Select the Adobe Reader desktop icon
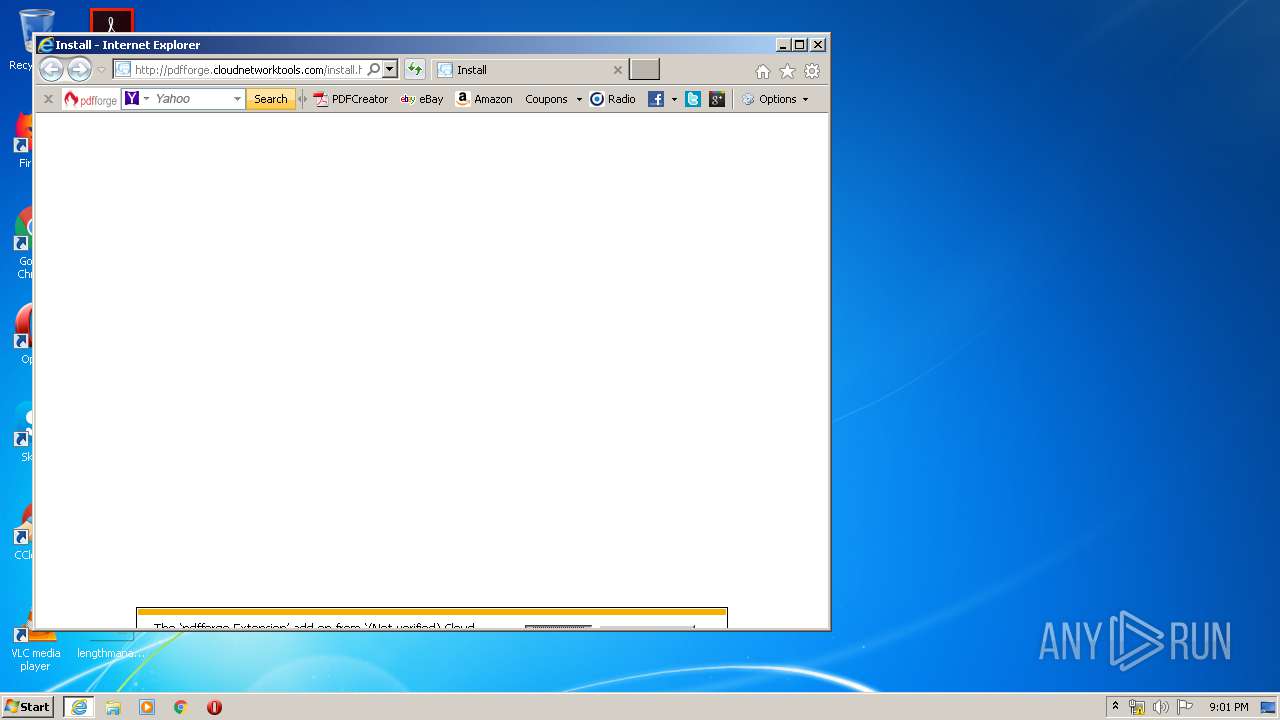1280x720 pixels. pos(111,21)
